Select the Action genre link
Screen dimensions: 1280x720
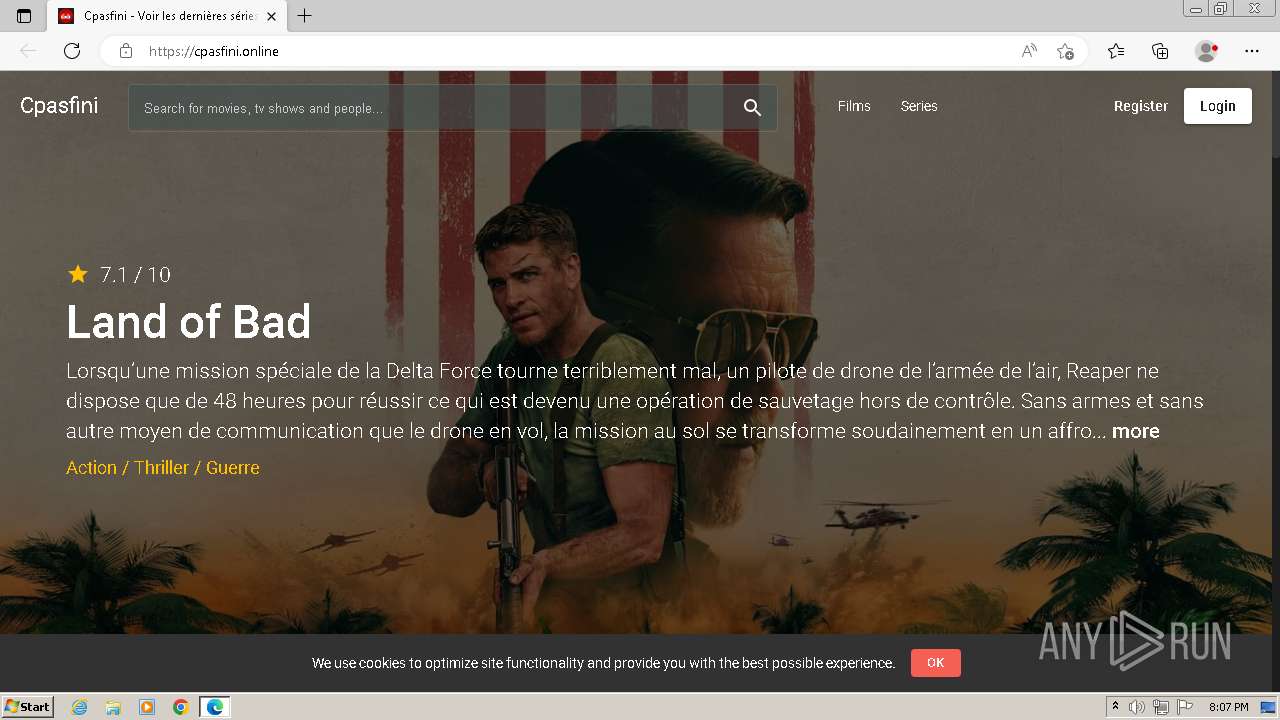(x=91, y=467)
